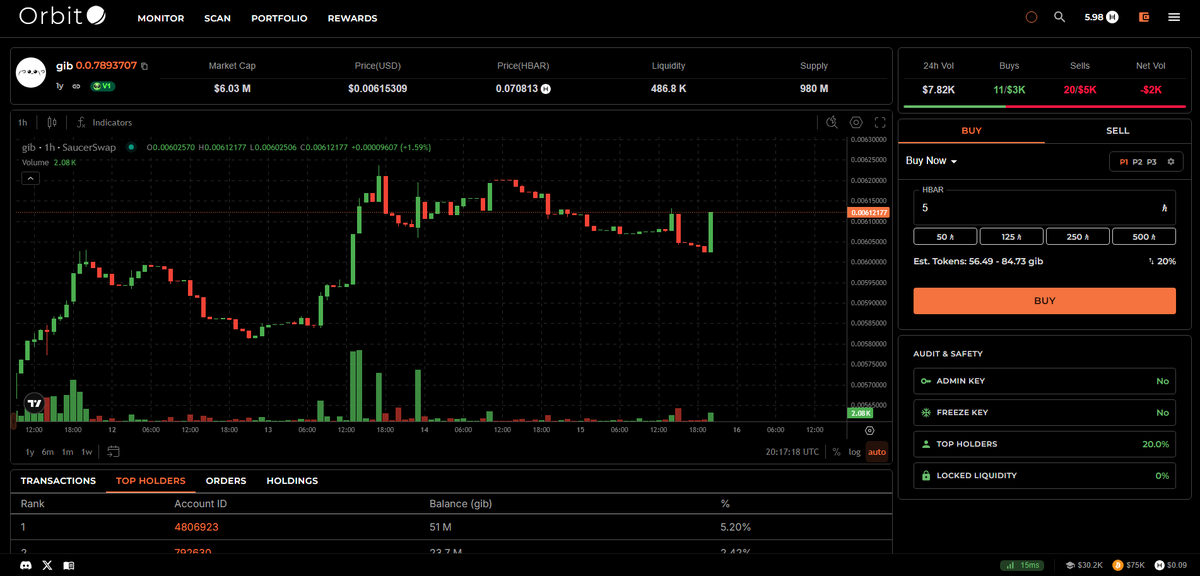This screenshot has height=576, width=1200.
Task: Copy the gib token ID
Action: pyautogui.click(x=145, y=66)
